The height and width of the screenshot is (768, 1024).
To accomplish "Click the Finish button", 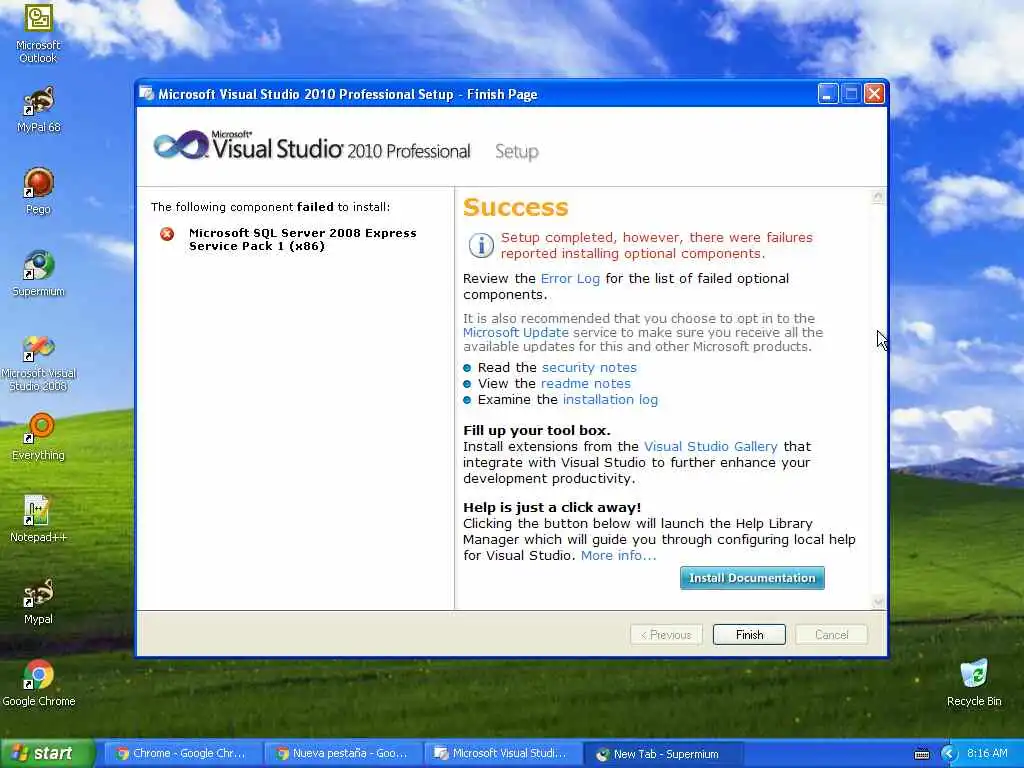I will [749, 635].
